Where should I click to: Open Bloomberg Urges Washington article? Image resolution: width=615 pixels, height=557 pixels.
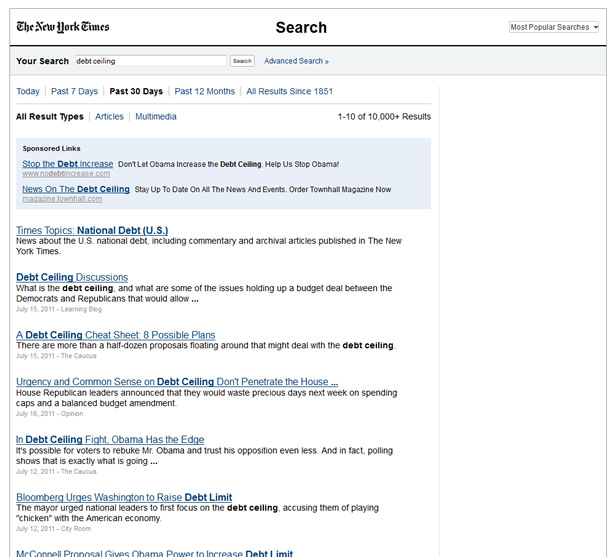click(124, 497)
